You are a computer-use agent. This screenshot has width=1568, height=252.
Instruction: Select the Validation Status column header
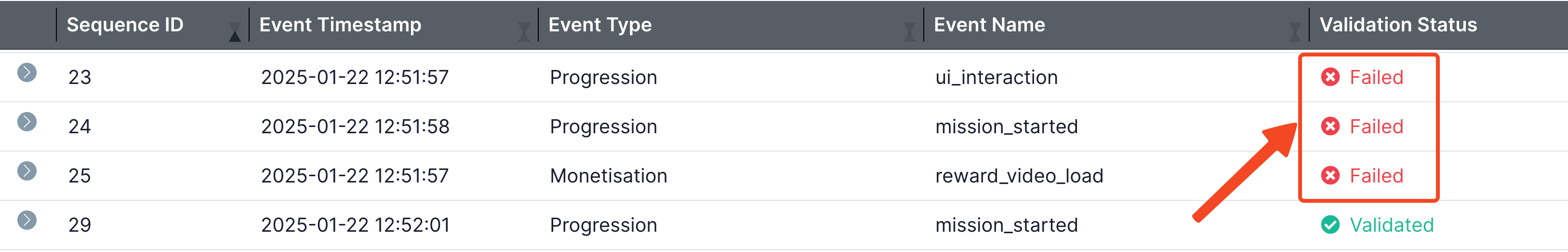[1397, 25]
